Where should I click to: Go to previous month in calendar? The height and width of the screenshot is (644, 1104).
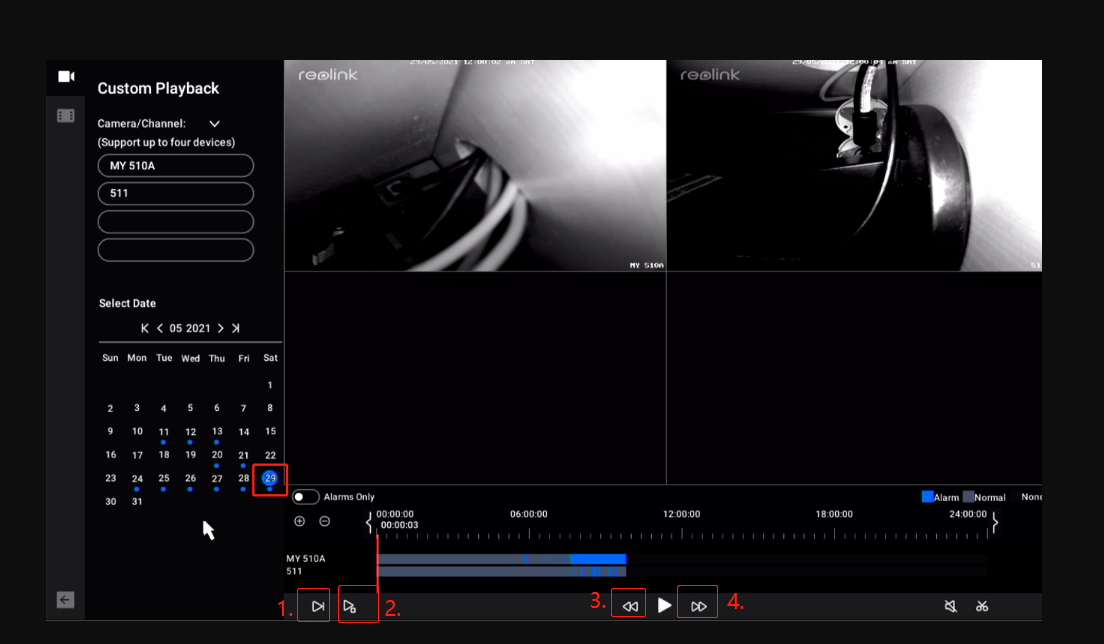coord(160,328)
